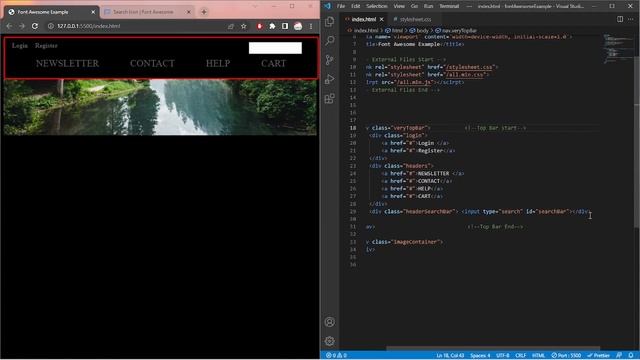This screenshot has width=640, height=360.
Task: Change indentation via Spaces: 4
Action: 480,356
